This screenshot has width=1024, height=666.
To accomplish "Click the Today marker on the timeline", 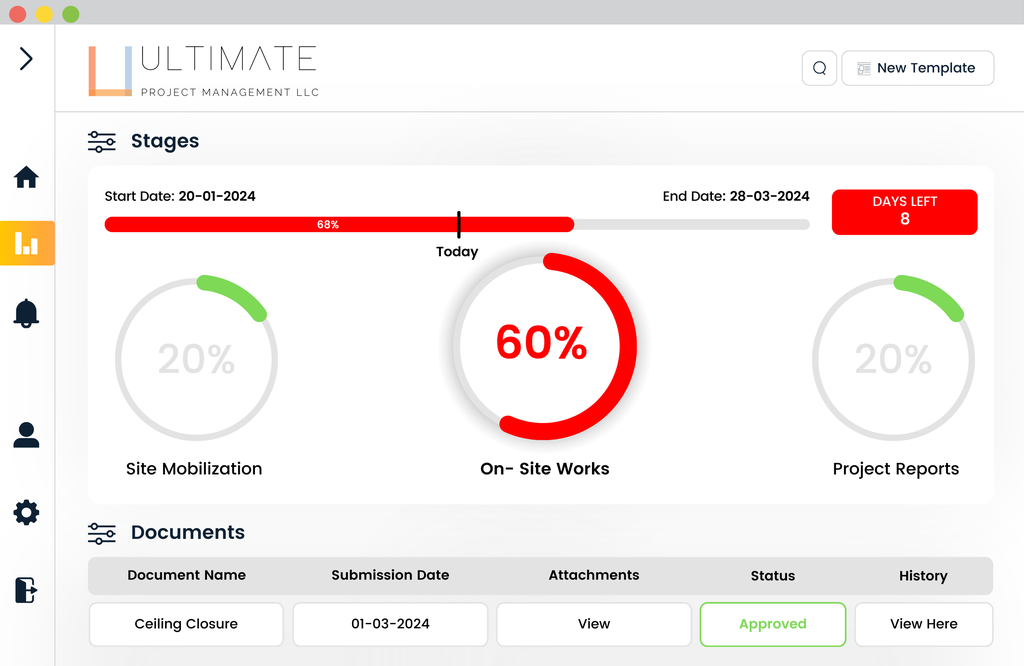I will coord(458,226).
